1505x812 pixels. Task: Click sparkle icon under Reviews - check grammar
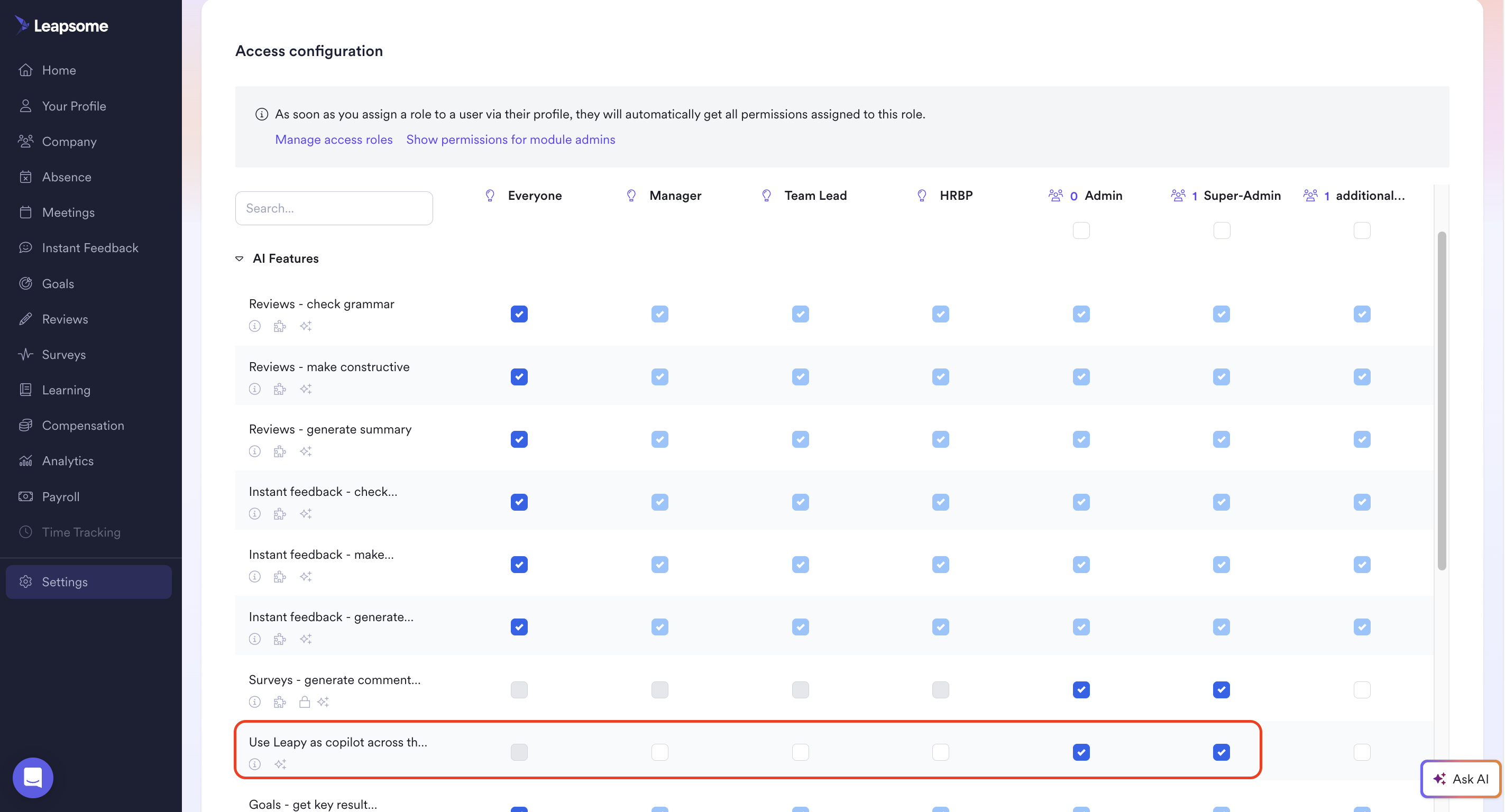[306, 326]
